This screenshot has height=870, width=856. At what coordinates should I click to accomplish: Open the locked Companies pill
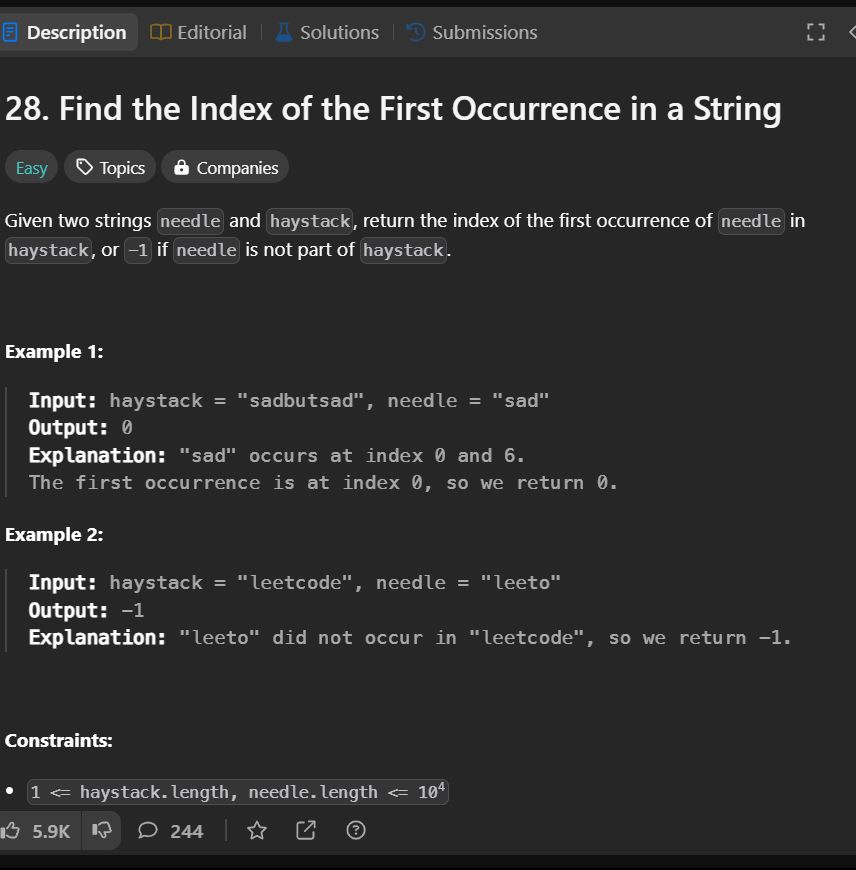tap(225, 167)
